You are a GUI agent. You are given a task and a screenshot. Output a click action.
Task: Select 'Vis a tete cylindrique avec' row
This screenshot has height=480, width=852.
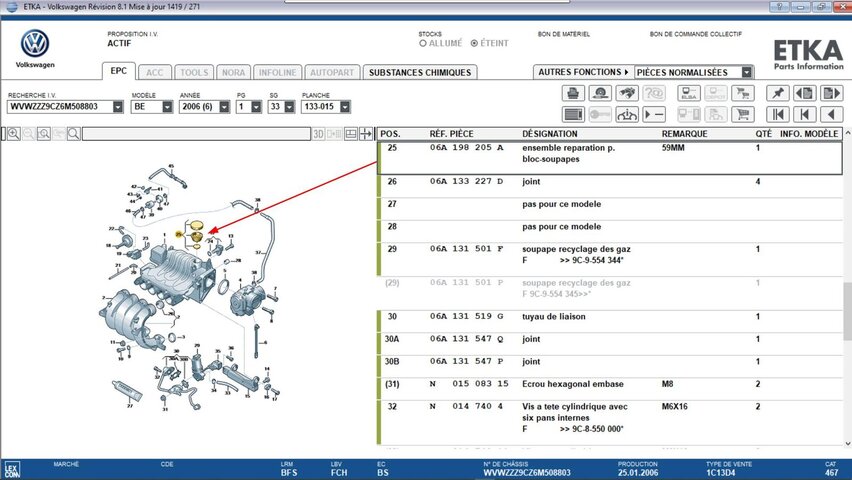610,422
